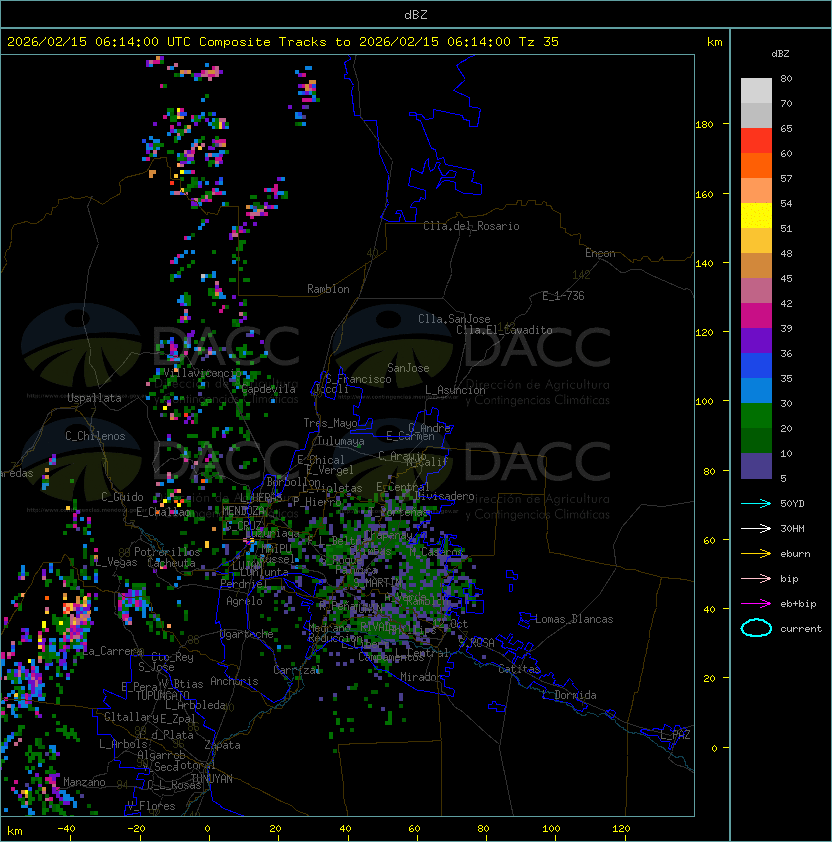Click the 100 km vertical axis tick label
This screenshot has height=842, width=832.
tap(704, 402)
